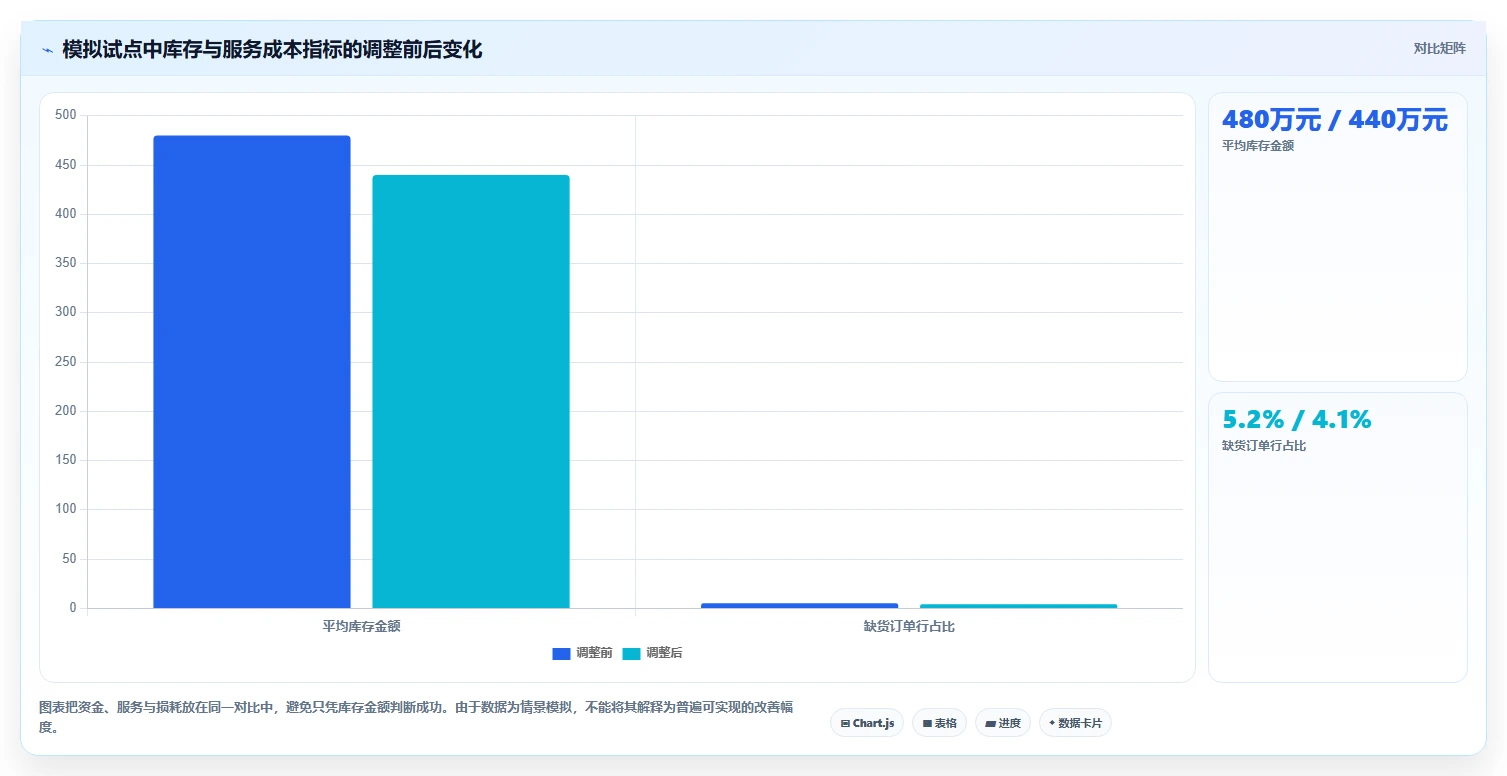Image resolution: width=1507 pixels, height=776 pixels.
Task: Click the dark blue 调整前 bar for 平均库存金额
Action: [252, 371]
